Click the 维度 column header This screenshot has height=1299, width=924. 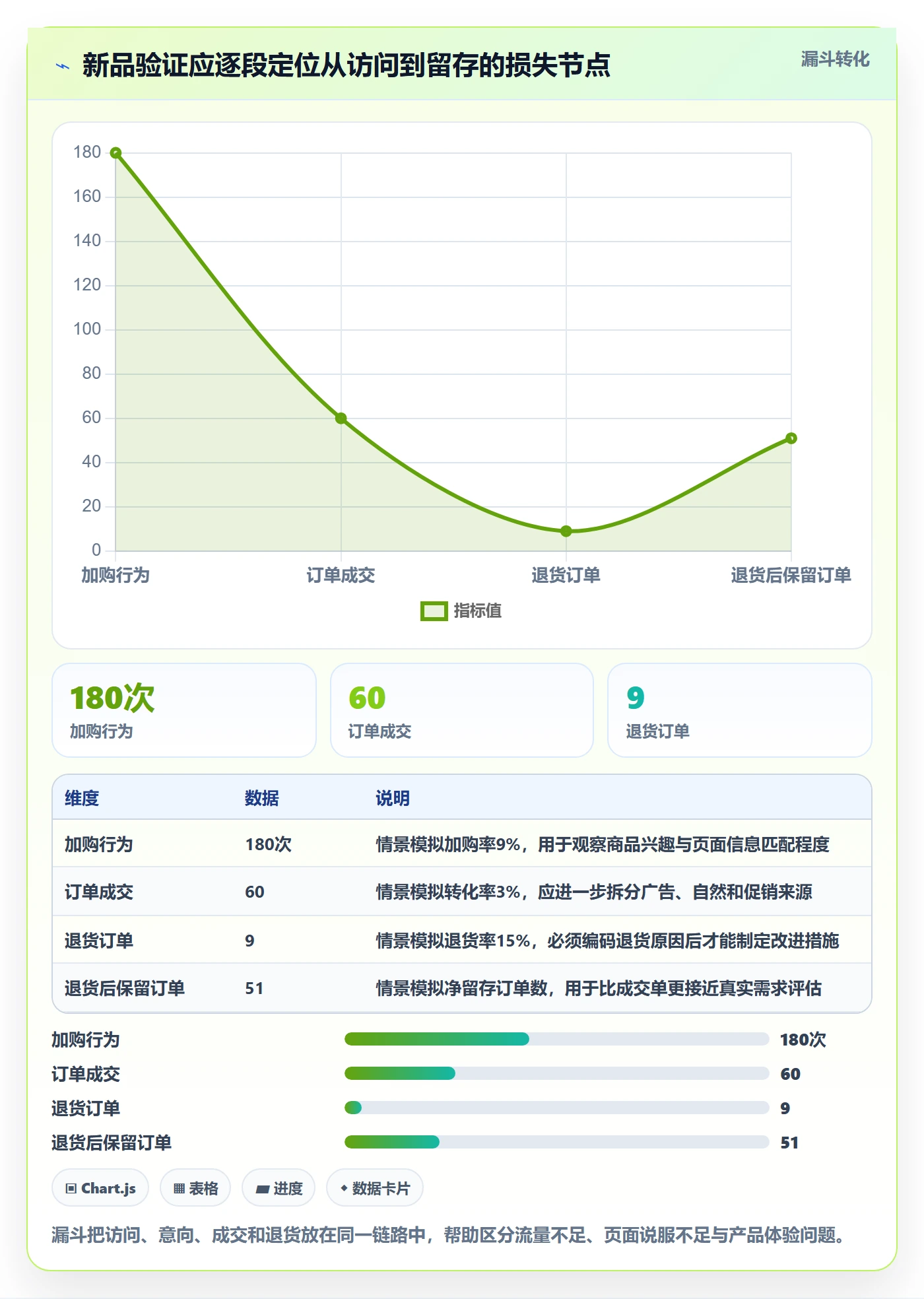(82, 799)
